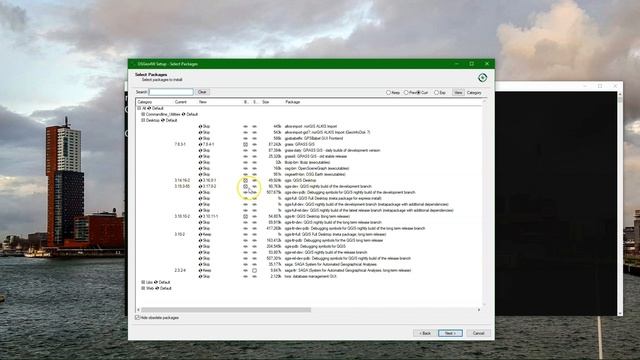
Task: Select the Curr radio button
Action: pos(418,93)
